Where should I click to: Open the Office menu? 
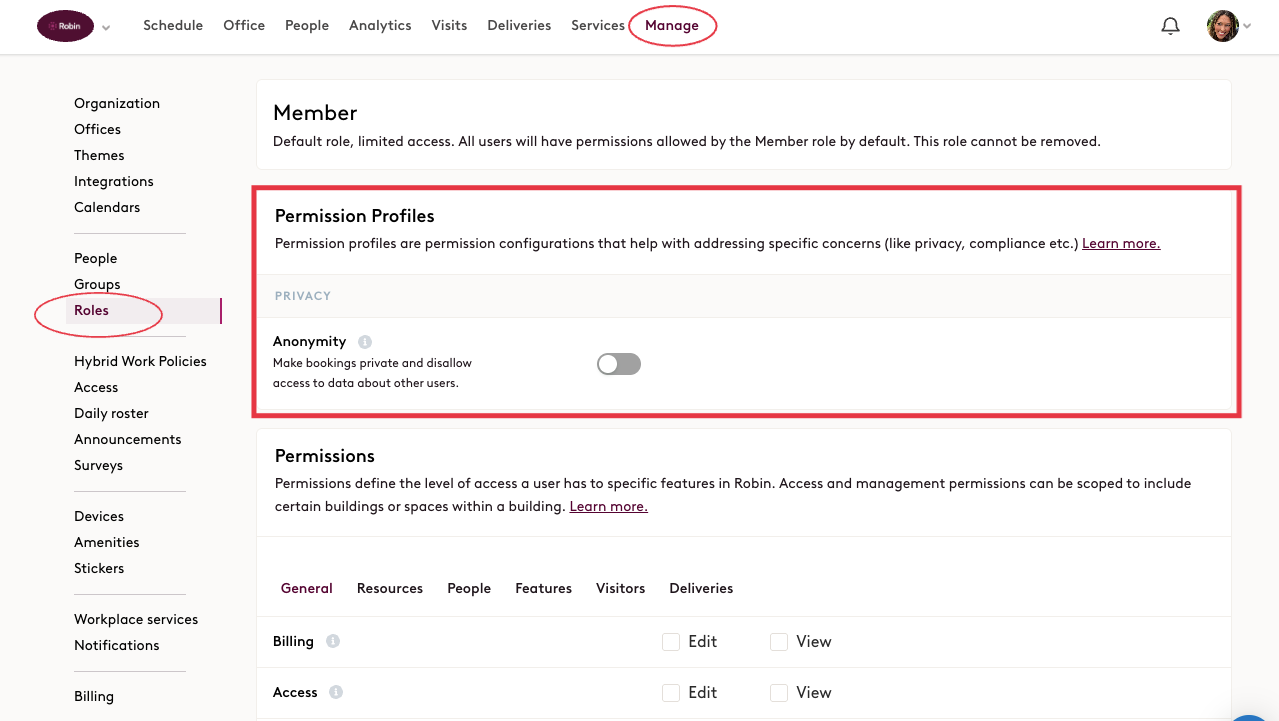244,26
